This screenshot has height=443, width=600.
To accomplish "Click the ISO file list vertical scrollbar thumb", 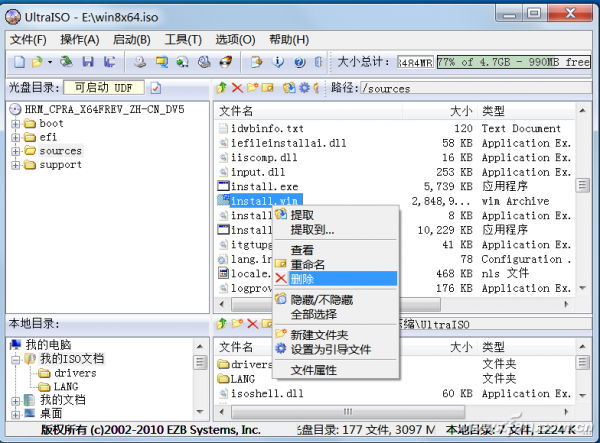I will tap(582, 186).
